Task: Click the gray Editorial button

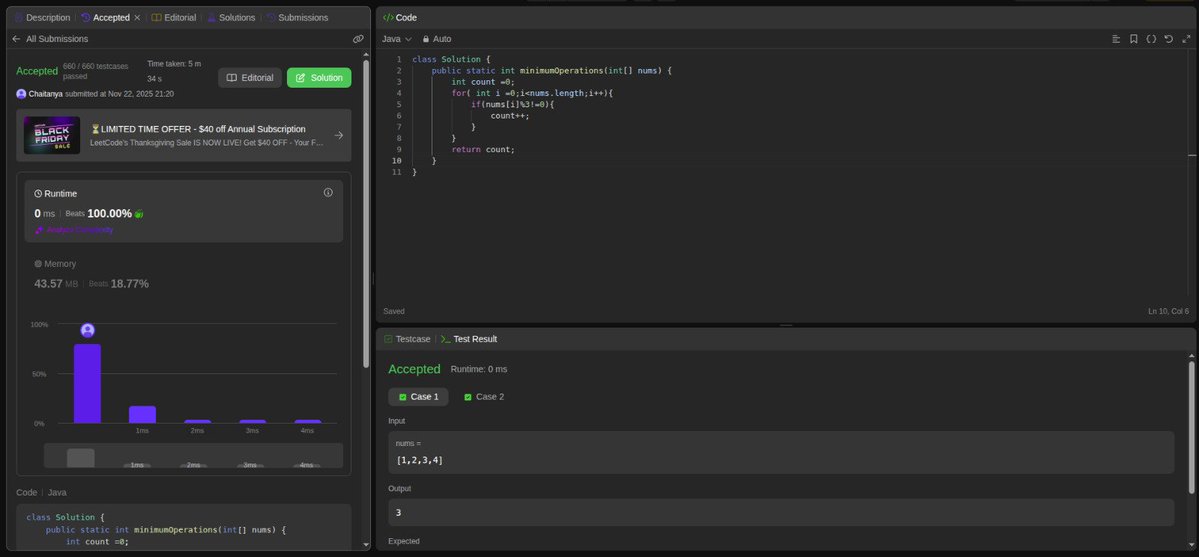Action: pos(250,78)
